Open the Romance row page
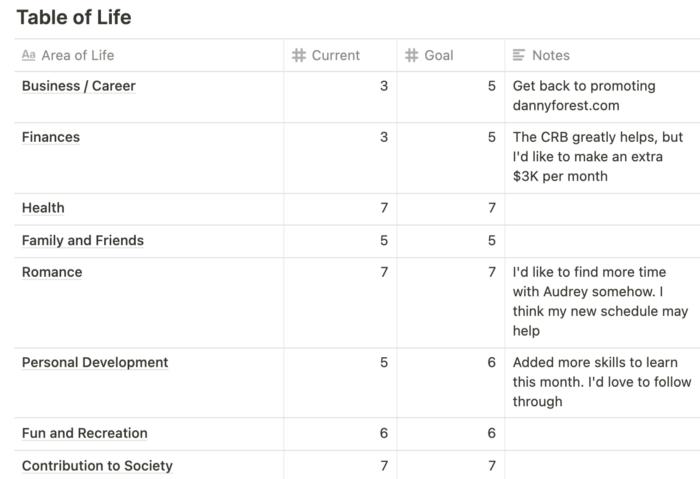Viewport: 700px width, 479px height. click(x=52, y=272)
